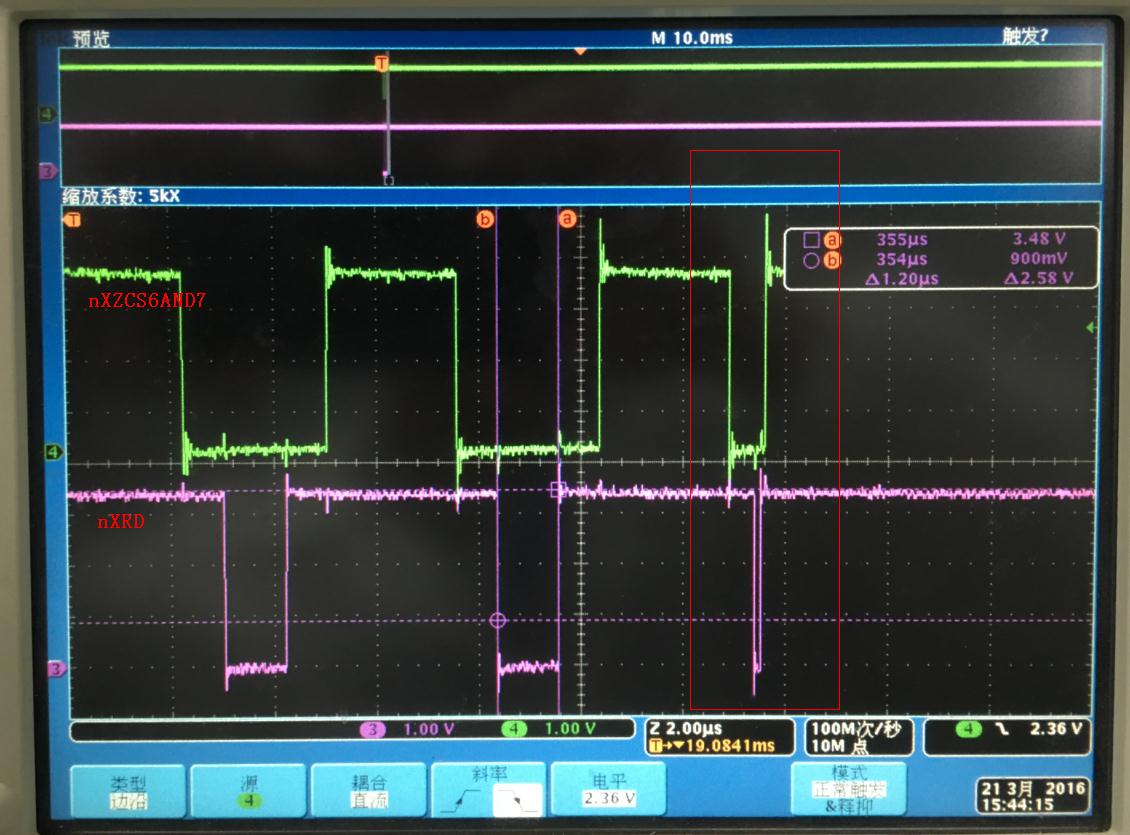The width and height of the screenshot is (1130, 835).
Task: Select the falling edge slope icon
Action: tap(517, 800)
